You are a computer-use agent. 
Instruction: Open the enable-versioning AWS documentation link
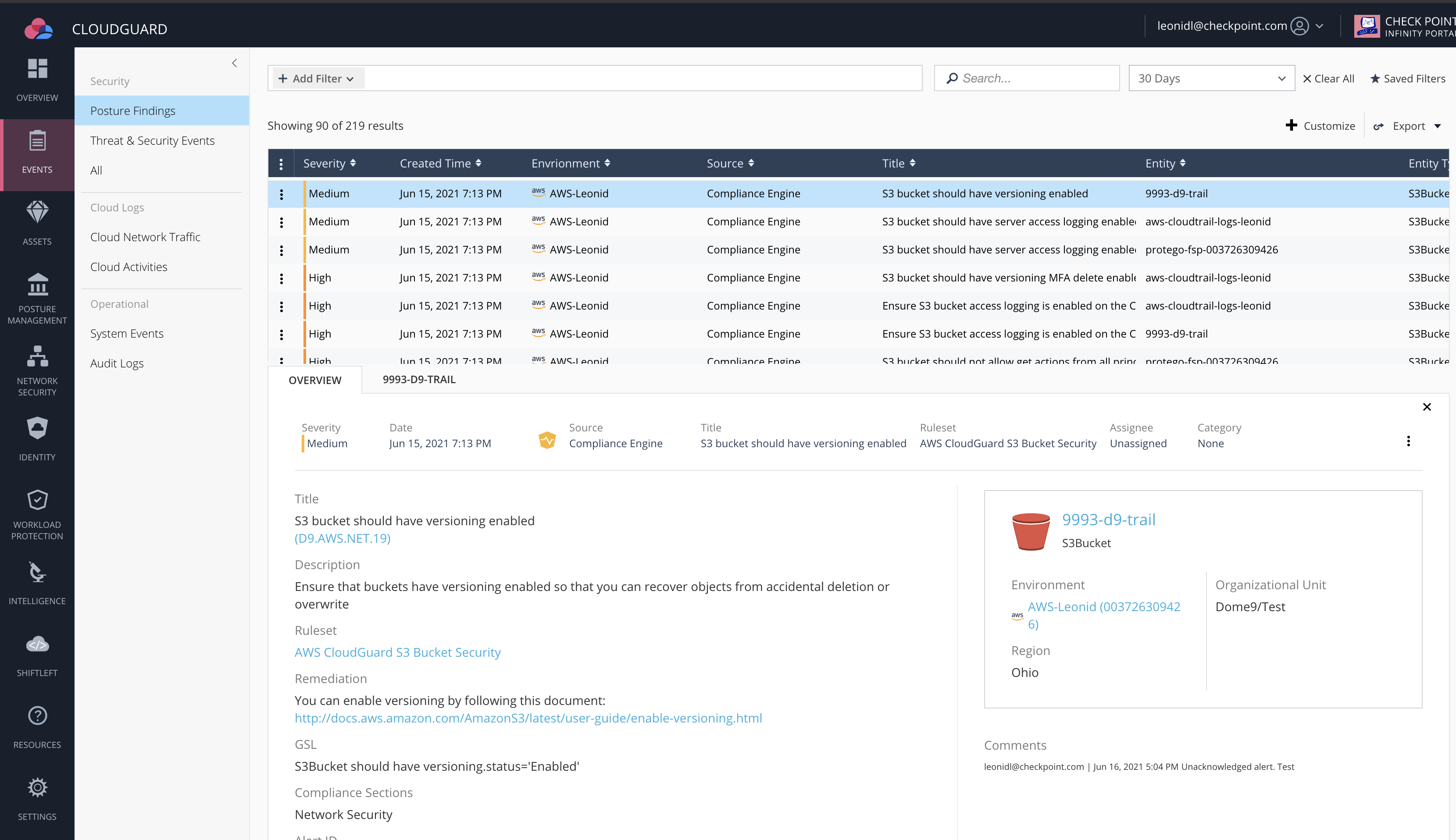tap(528, 718)
